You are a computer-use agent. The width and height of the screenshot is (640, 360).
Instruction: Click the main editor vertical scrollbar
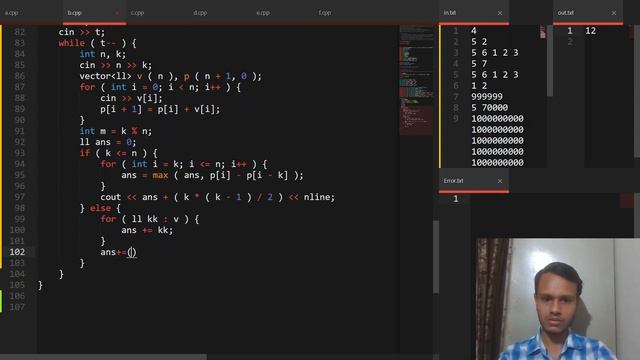point(436,257)
